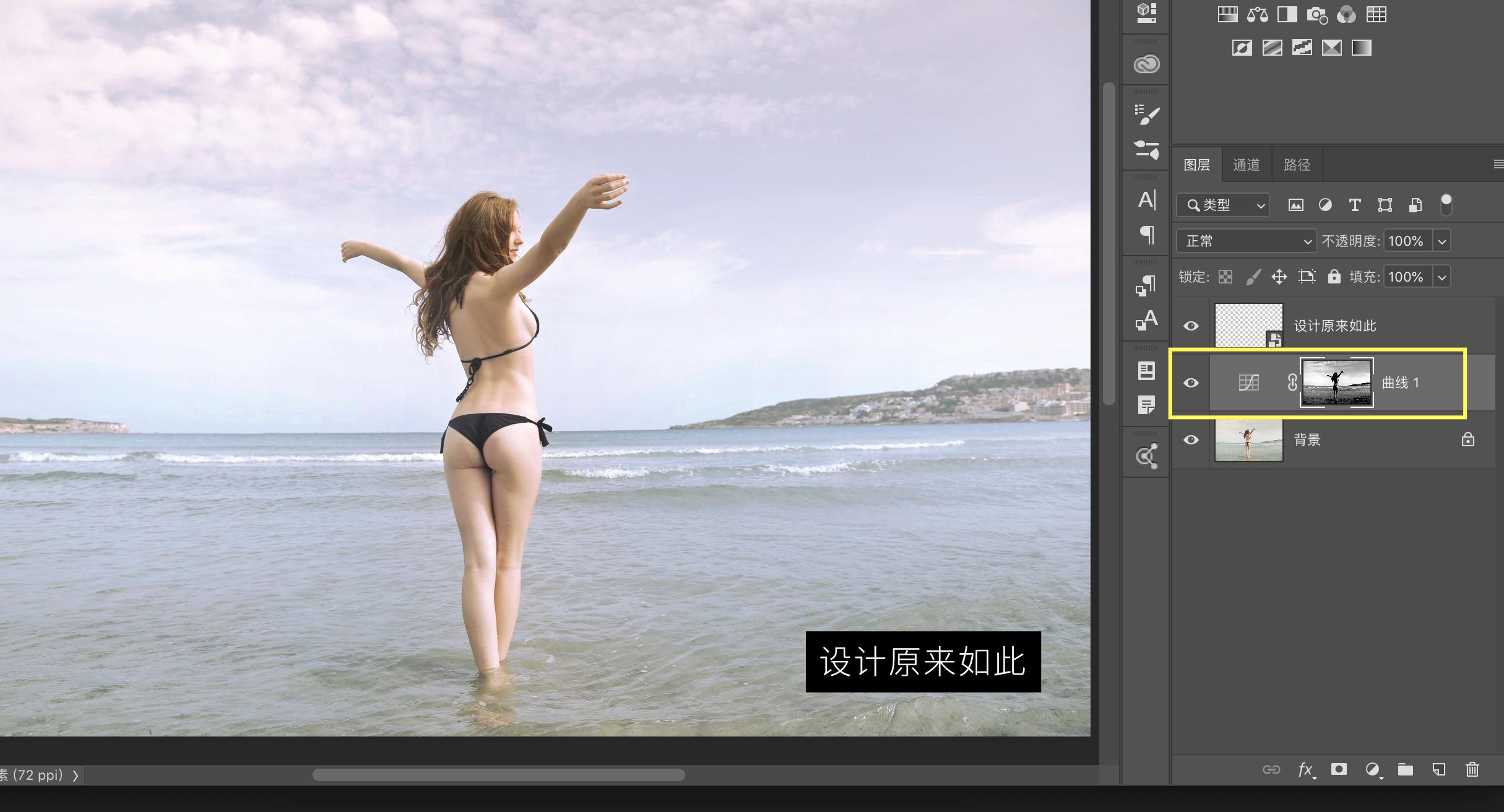
Task: Open the Paragraph panel icon
Action: 1146,235
